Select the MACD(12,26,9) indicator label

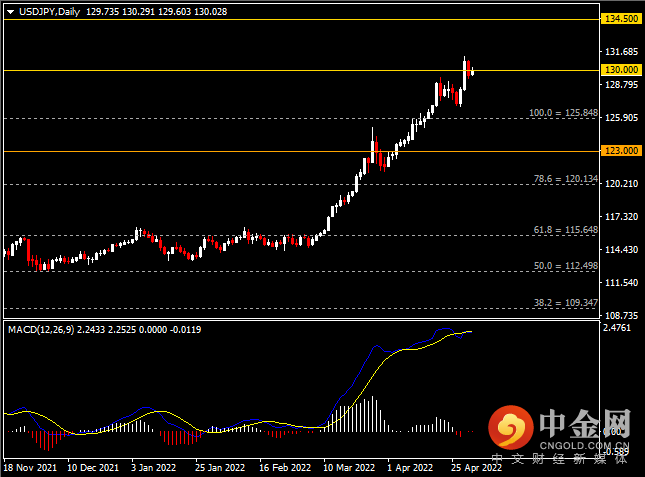point(41,330)
